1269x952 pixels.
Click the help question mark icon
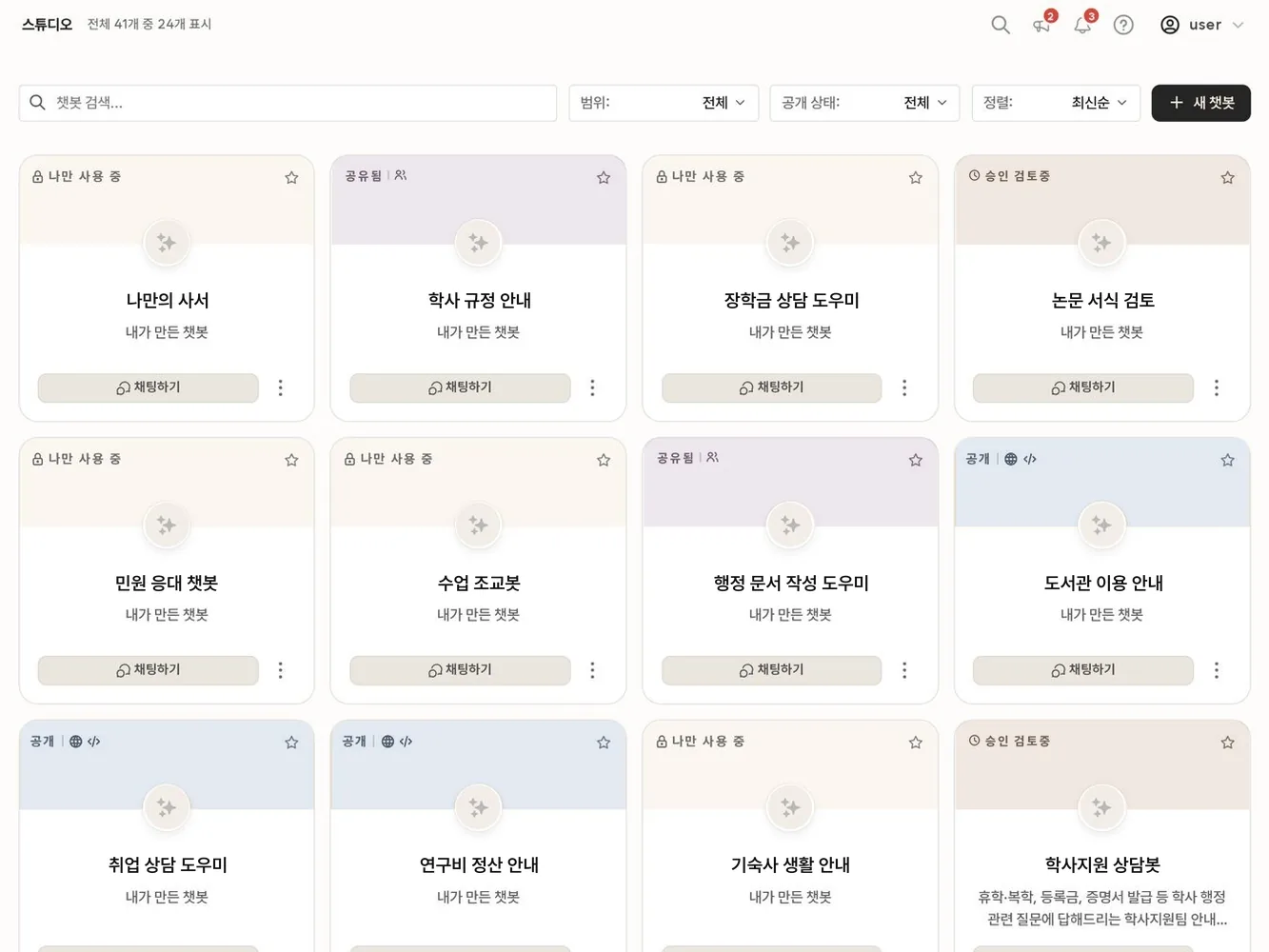1123,25
